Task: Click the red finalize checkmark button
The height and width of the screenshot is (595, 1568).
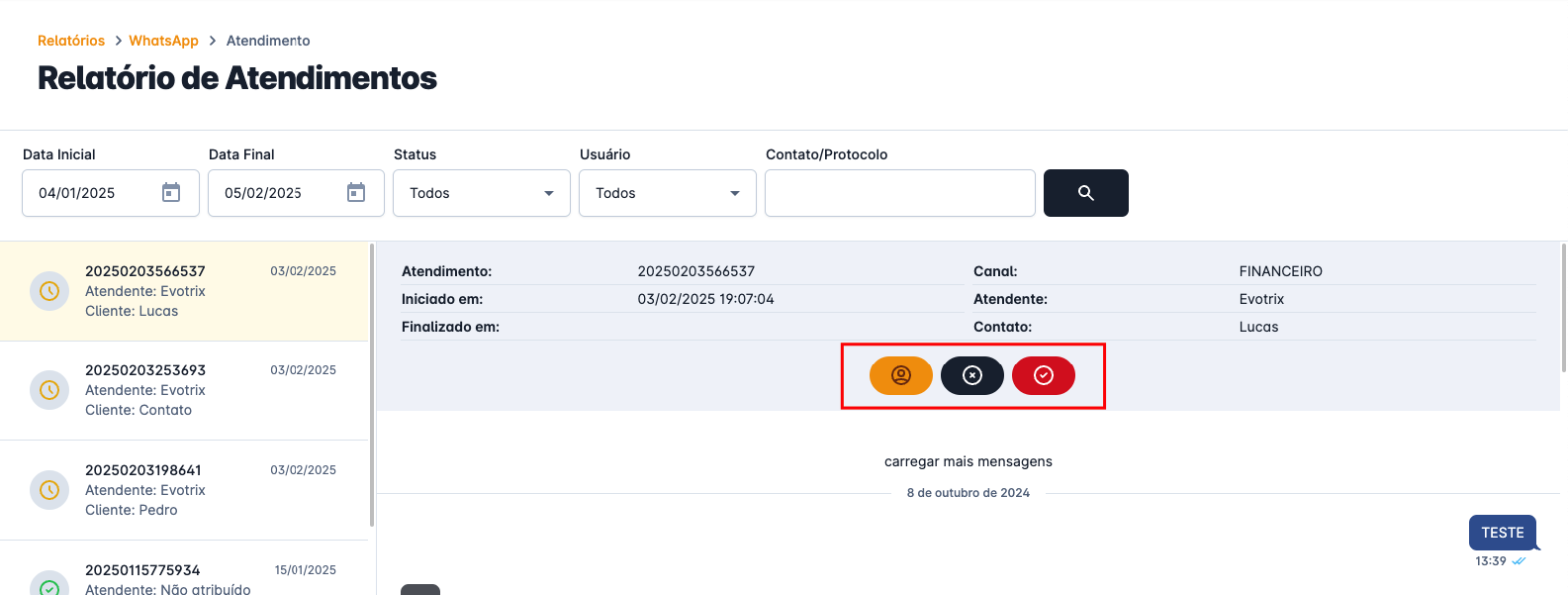Action: click(x=1043, y=375)
